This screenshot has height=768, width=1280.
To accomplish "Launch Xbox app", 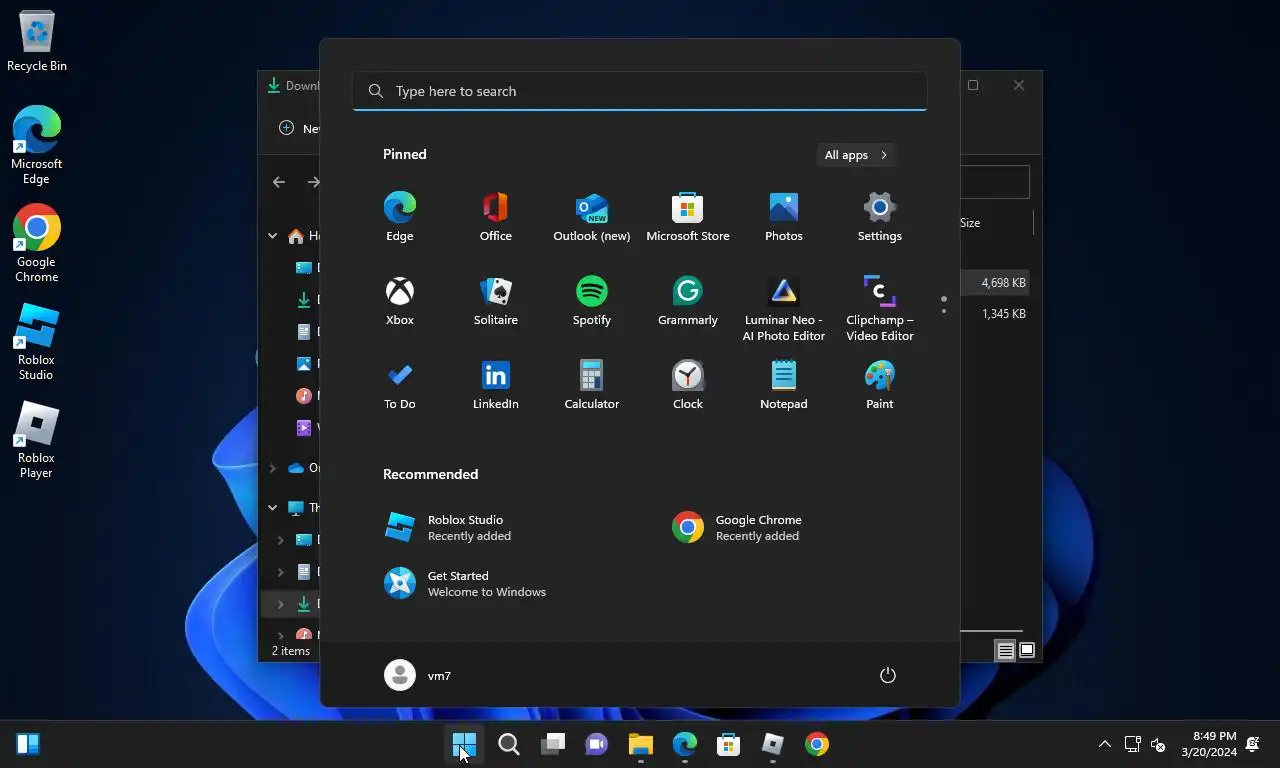I will [x=399, y=301].
